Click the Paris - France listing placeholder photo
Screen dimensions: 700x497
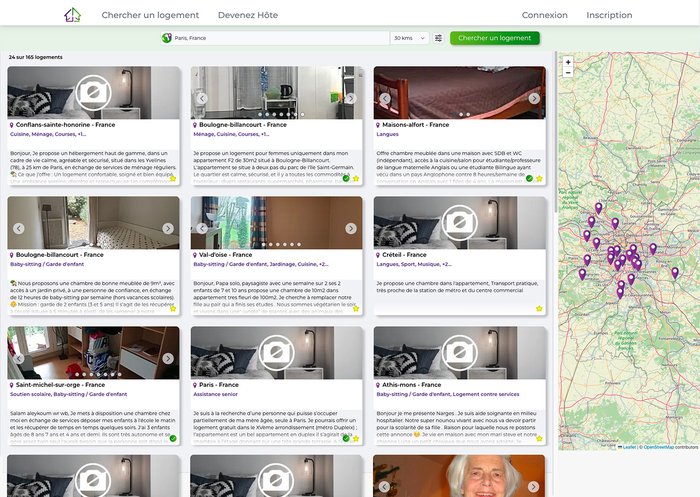pyautogui.click(x=276, y=353)
